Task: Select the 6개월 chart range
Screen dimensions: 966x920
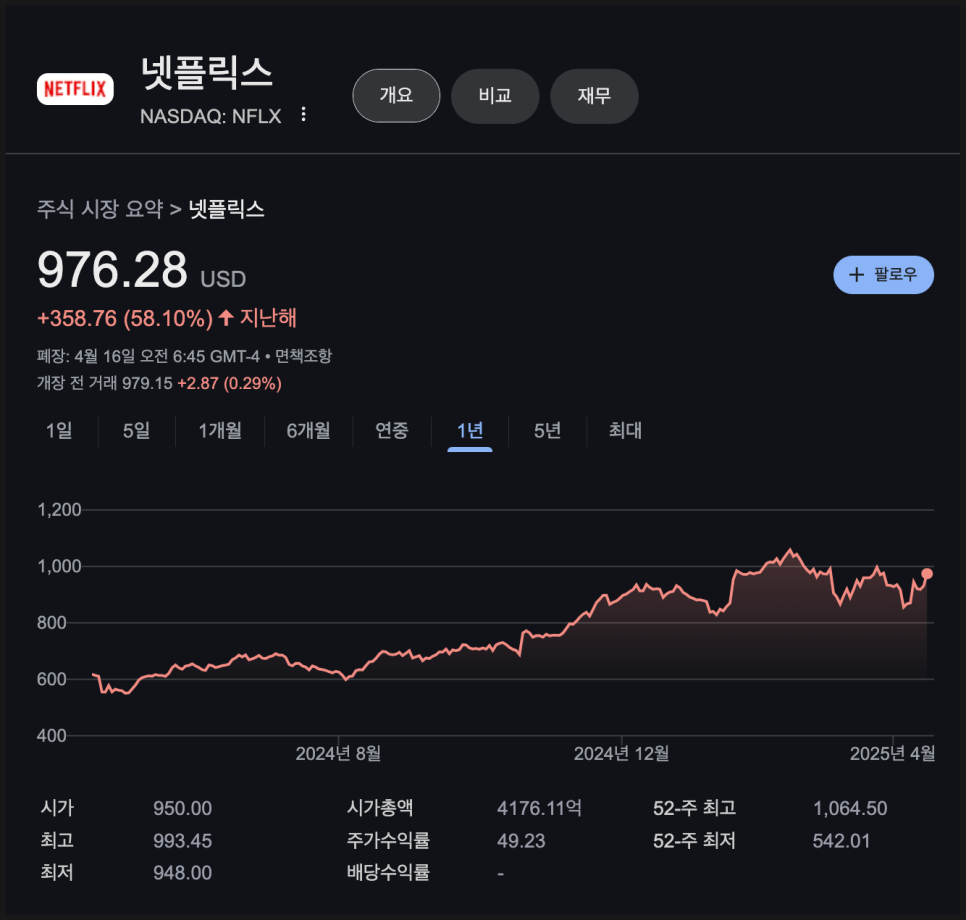Action: (307, 431)
